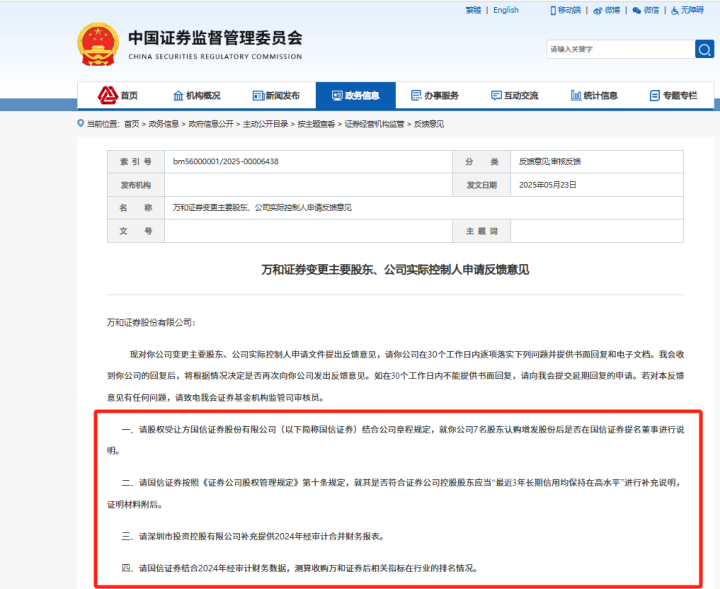The height and width of the screenshot is (589, 720).
Task: Click the mobile phone icon in top bar
Action: tap(553, 11)
